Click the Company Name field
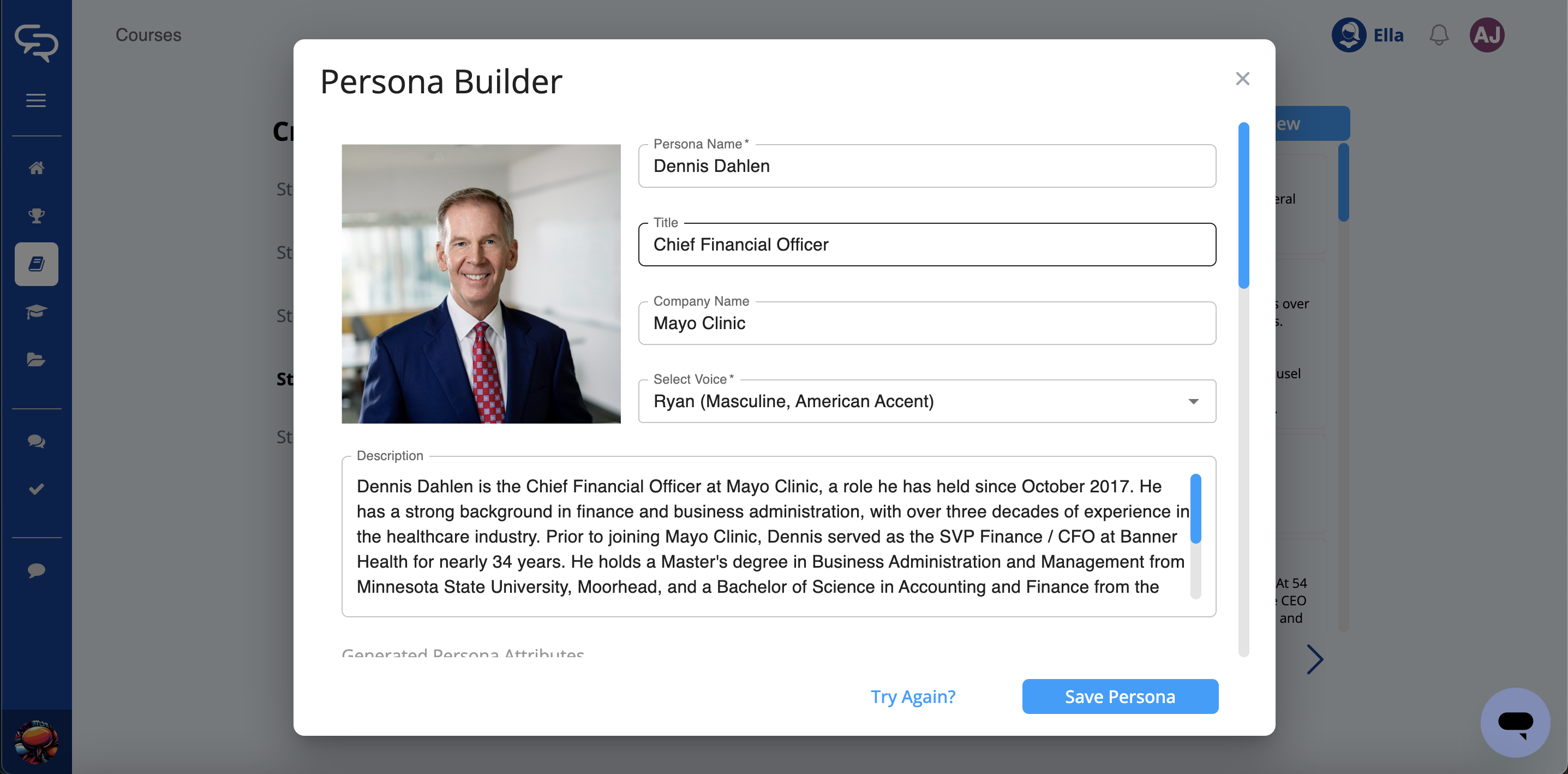Image resolution: width=1568 pixels, height=774 pixels. [x=926, y=323]
